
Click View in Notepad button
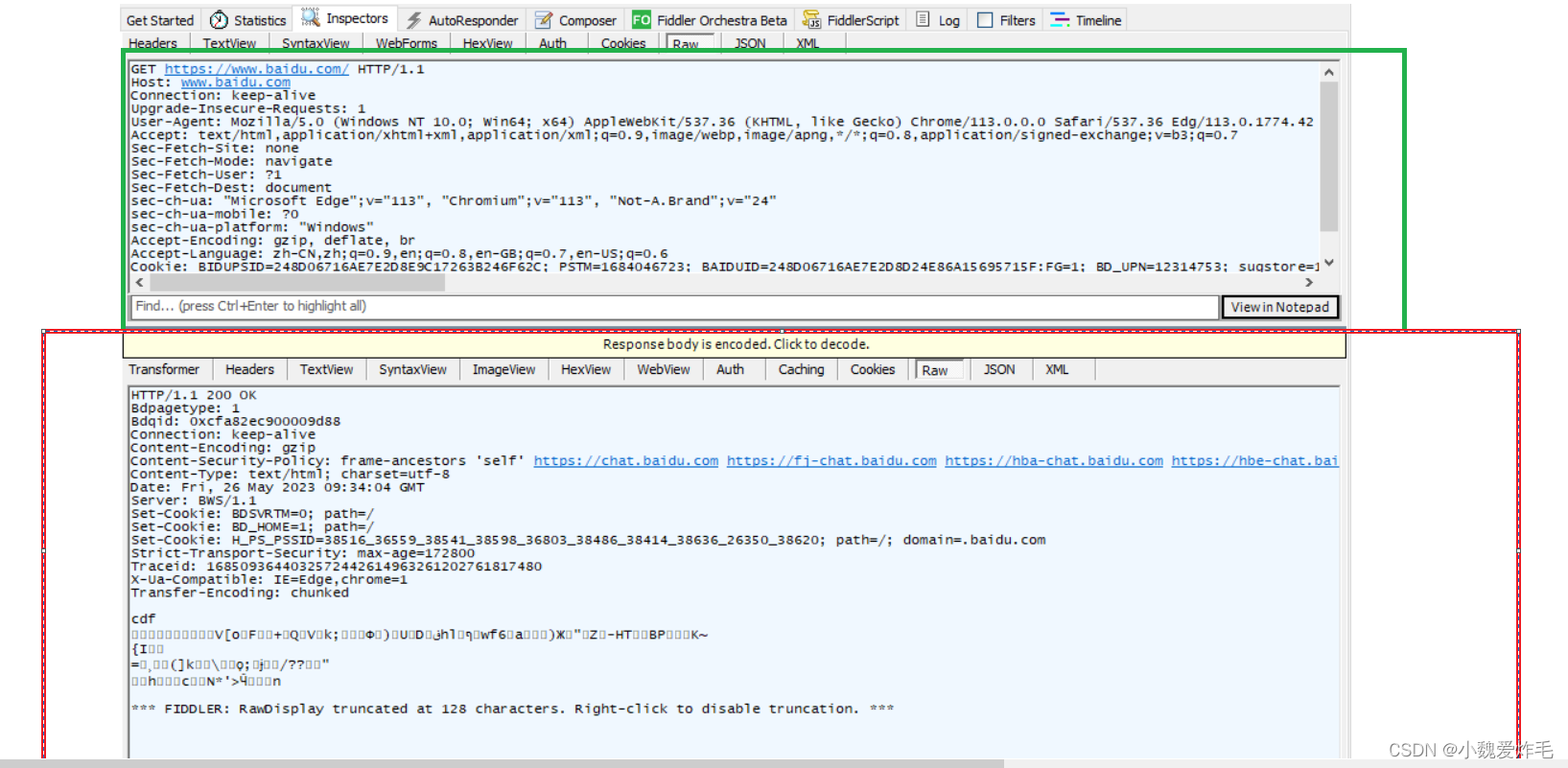coord(1279,307)
